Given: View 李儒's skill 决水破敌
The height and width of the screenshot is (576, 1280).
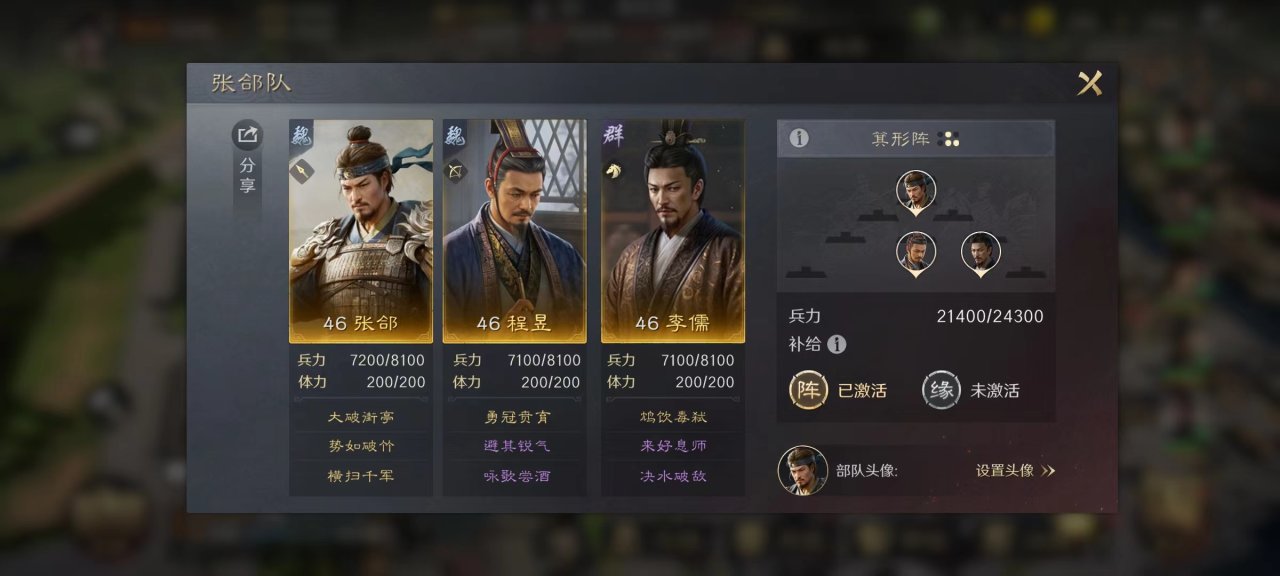Looking at the screenshot, I should click(673, 476).
